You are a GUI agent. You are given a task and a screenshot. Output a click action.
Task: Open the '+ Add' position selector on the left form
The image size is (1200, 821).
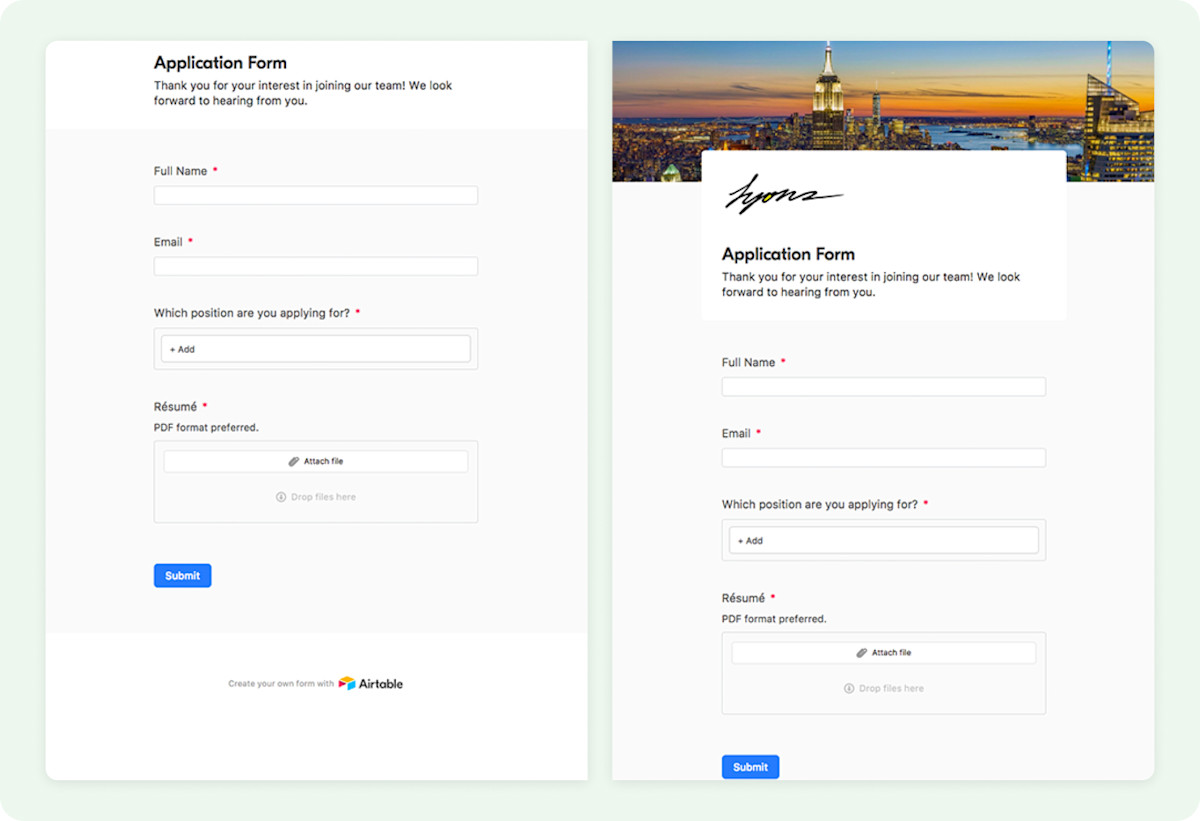(315, 348)
